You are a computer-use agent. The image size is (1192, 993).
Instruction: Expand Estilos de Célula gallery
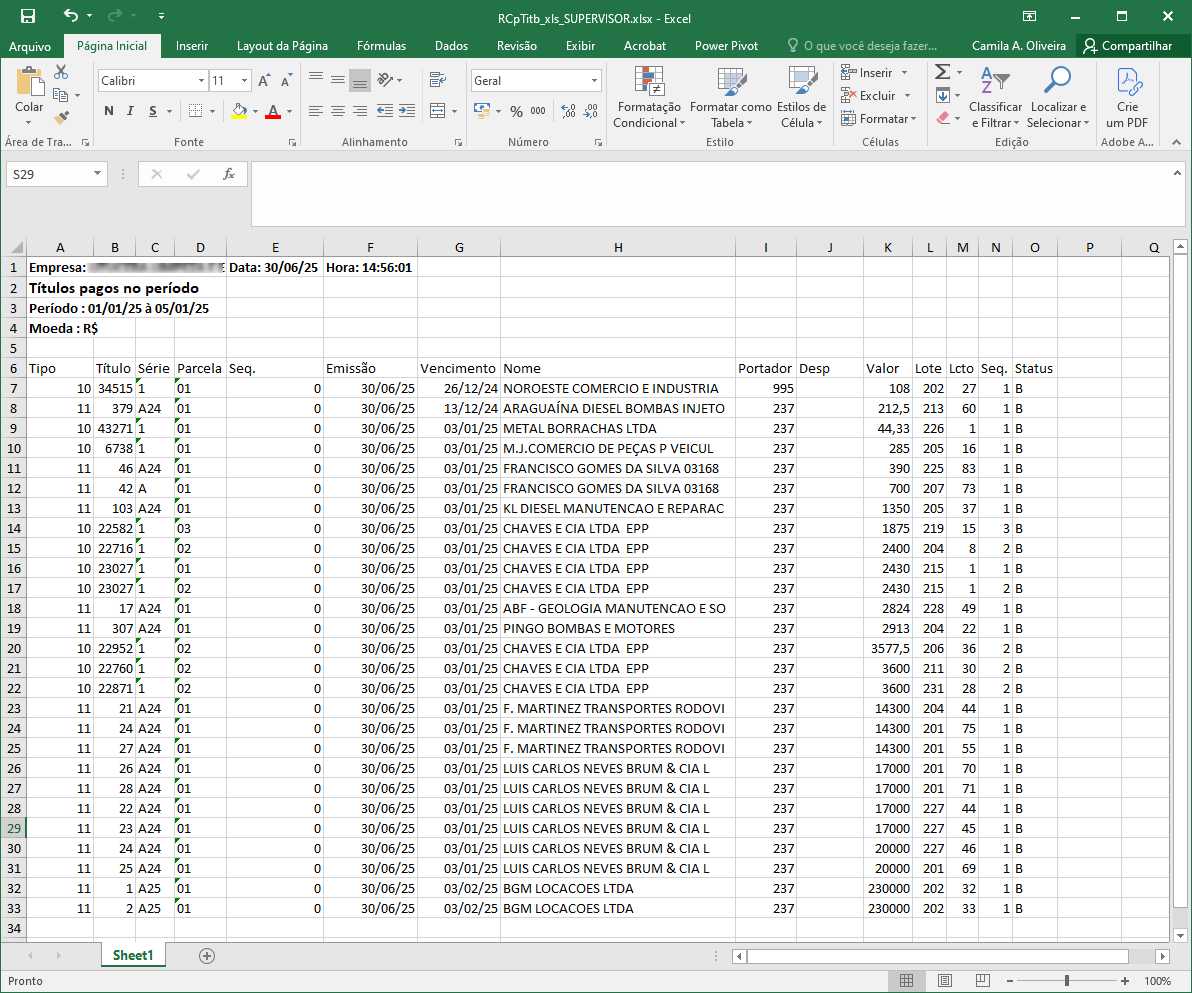tap(801, 98)
